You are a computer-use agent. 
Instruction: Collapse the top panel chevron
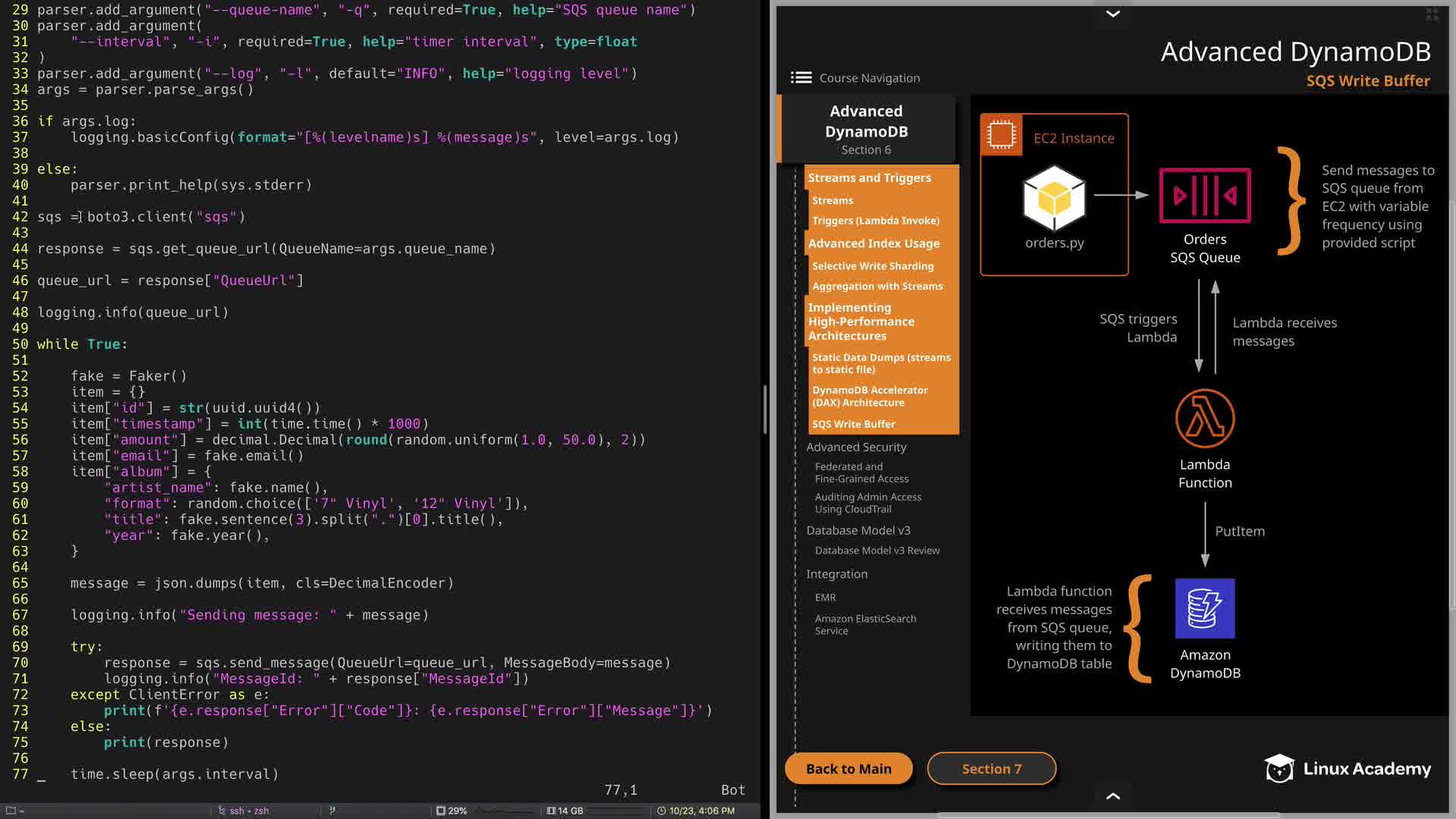pyautogui.click(x=1112, y=14)
